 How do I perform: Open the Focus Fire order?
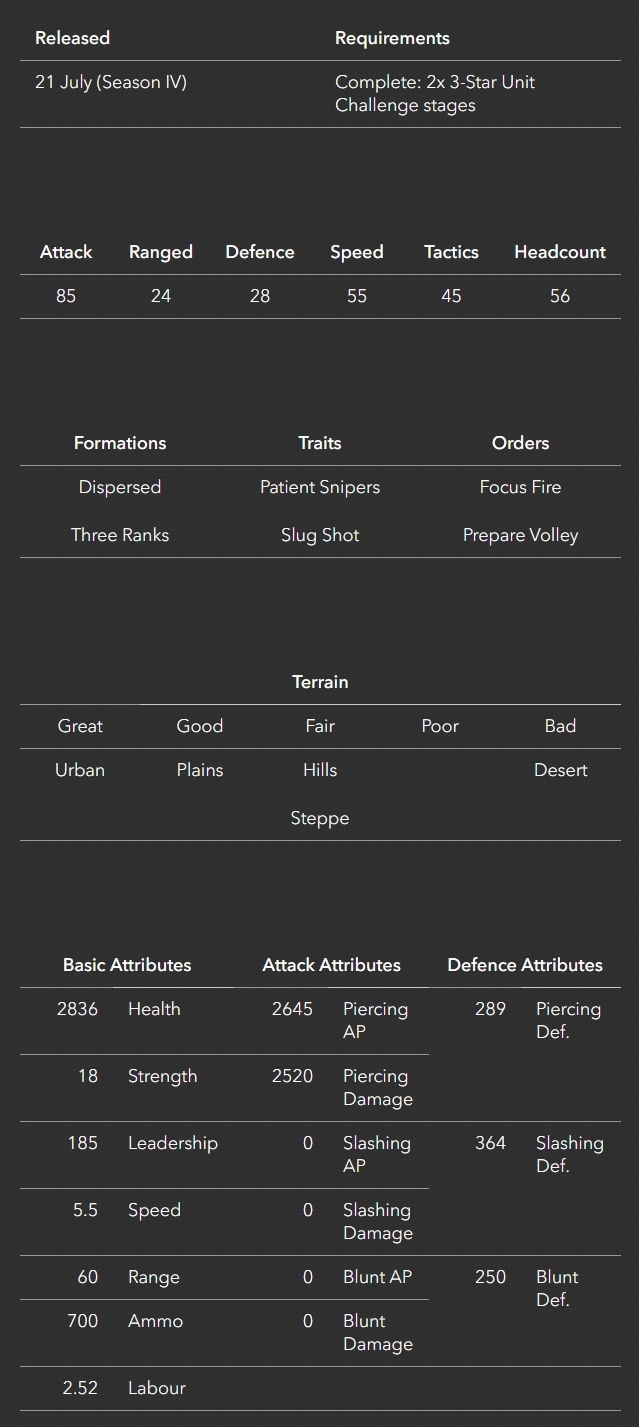[x=520, y=487]
